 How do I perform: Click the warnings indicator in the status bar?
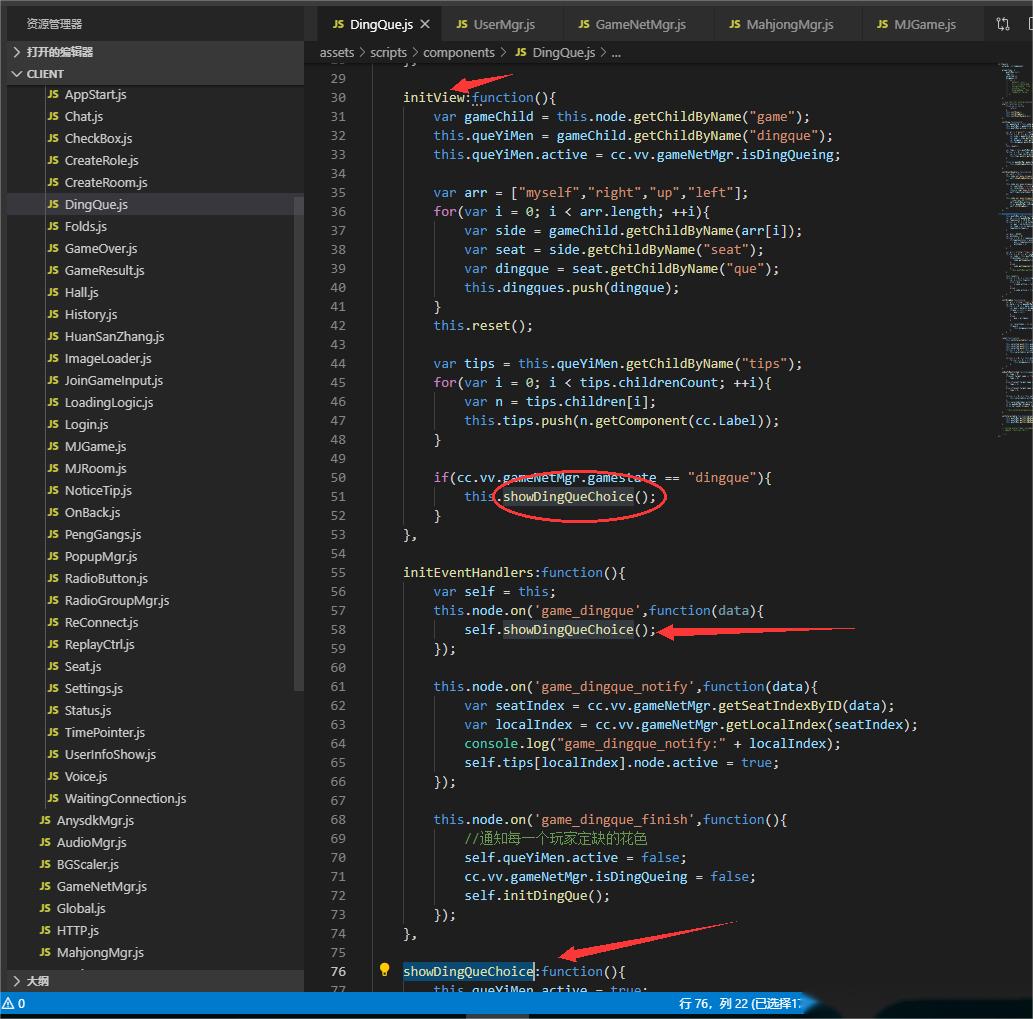14,1003
